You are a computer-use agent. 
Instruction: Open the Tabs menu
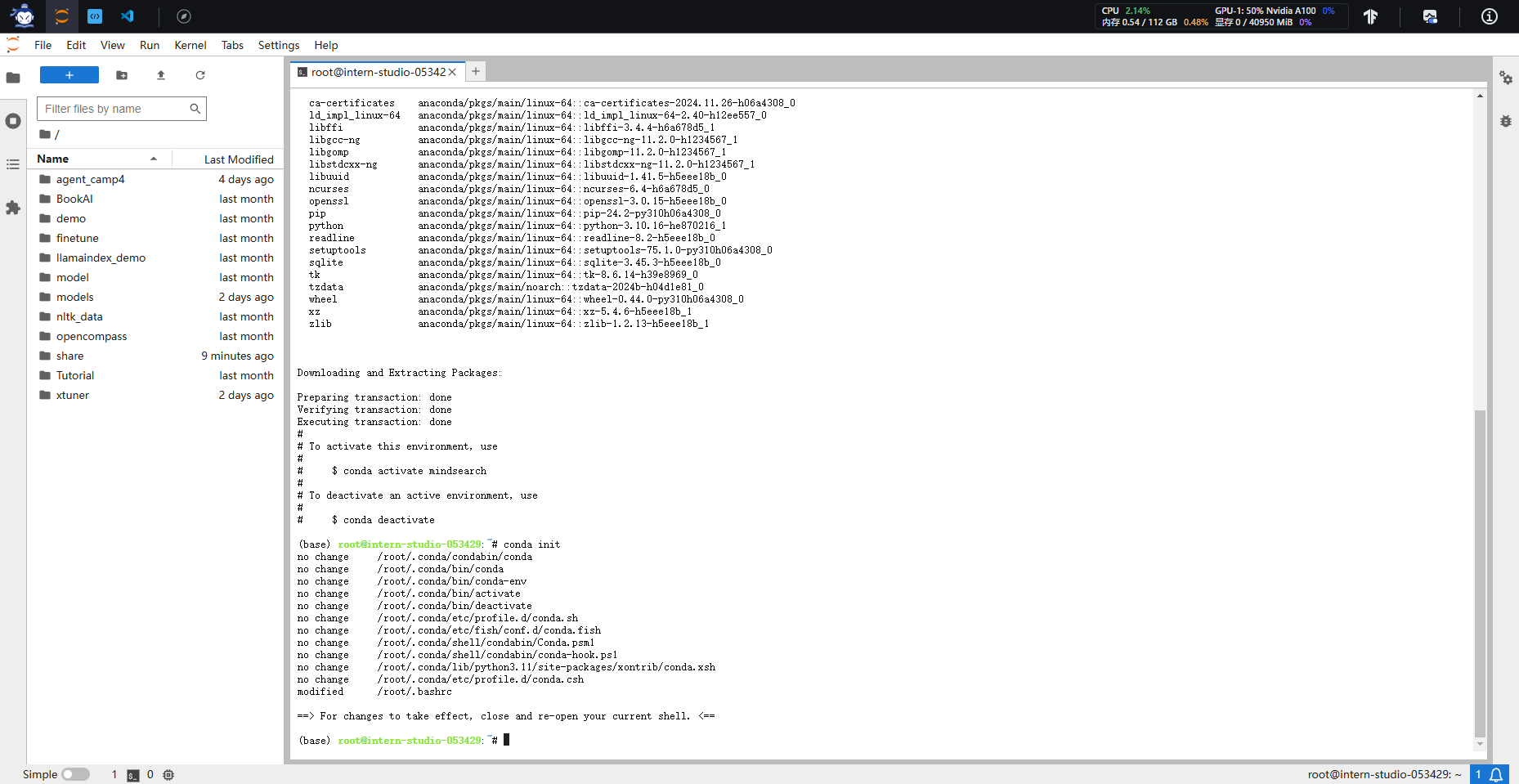tap(232, 45)
